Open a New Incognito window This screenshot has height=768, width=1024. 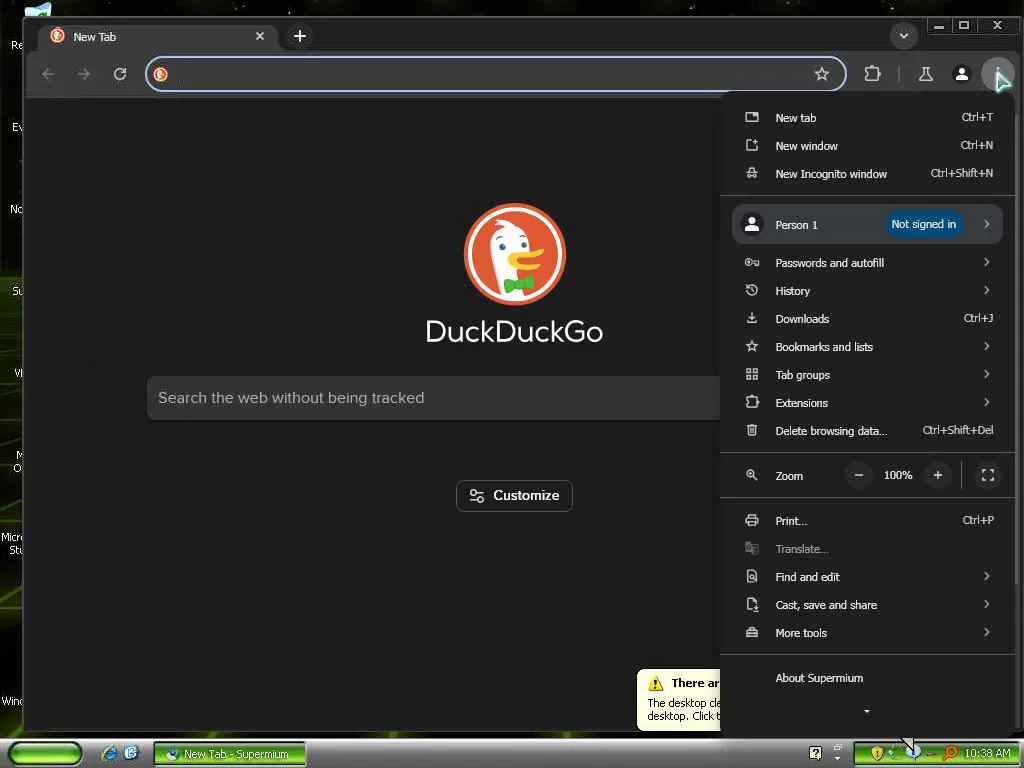pyautogui.click(x=867, y=174)
